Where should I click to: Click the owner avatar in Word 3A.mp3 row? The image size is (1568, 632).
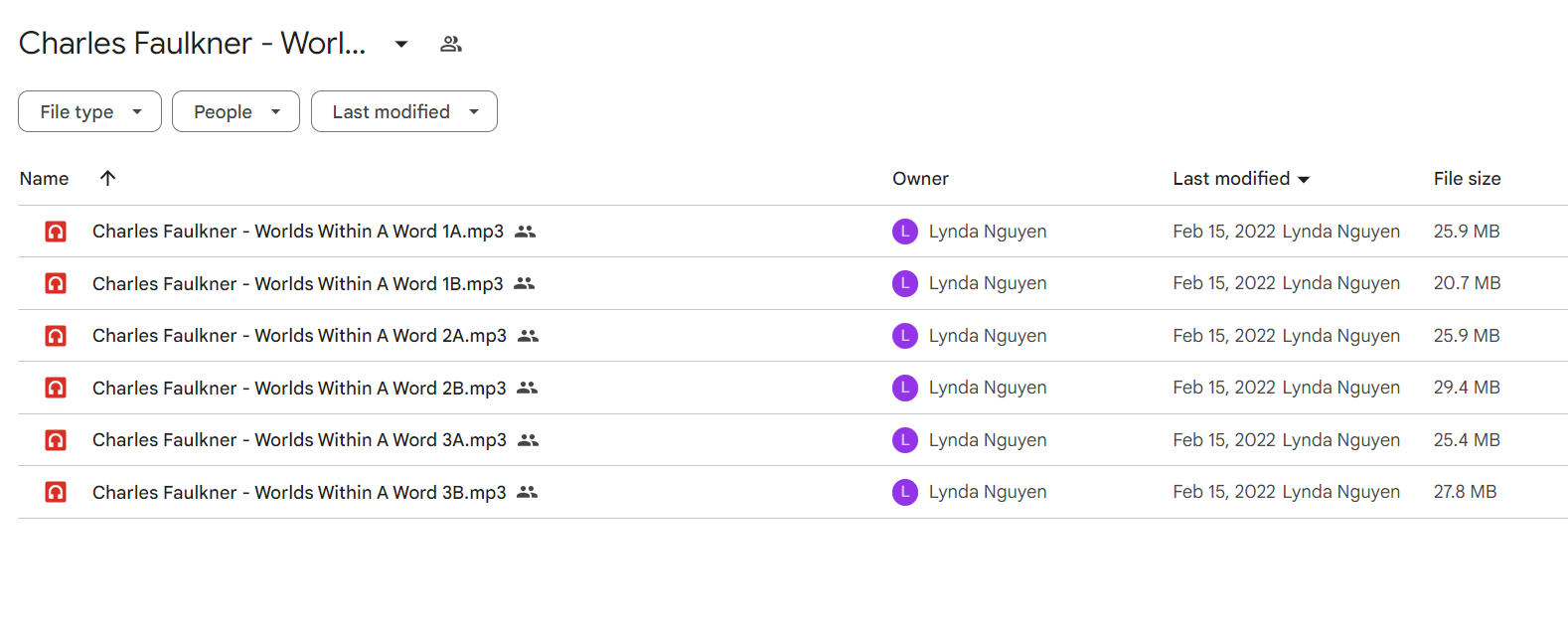tap(905, 440)
